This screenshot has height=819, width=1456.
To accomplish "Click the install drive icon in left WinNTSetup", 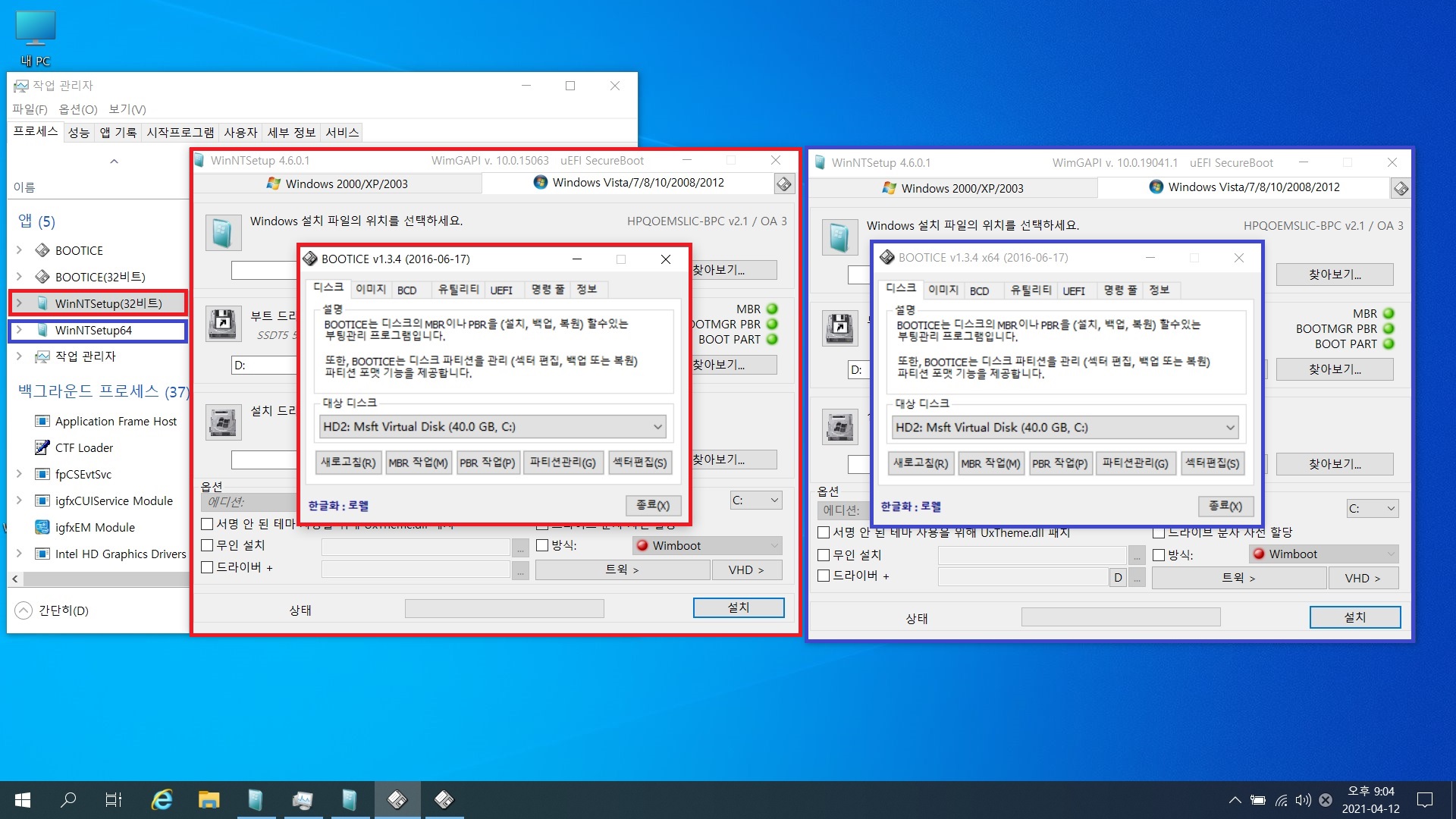I will 223,422.
